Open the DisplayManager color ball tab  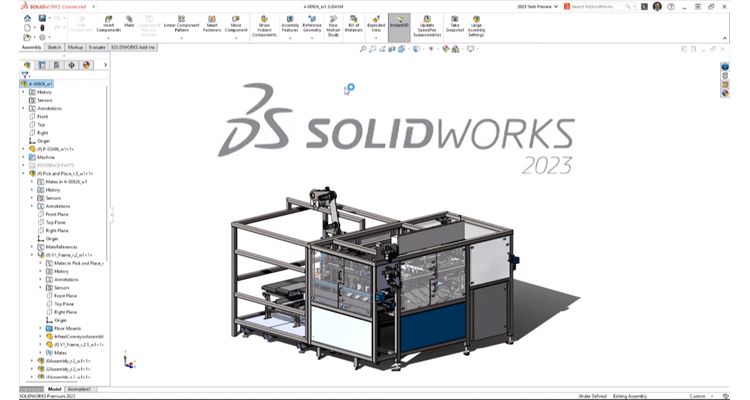pos(87,65)
